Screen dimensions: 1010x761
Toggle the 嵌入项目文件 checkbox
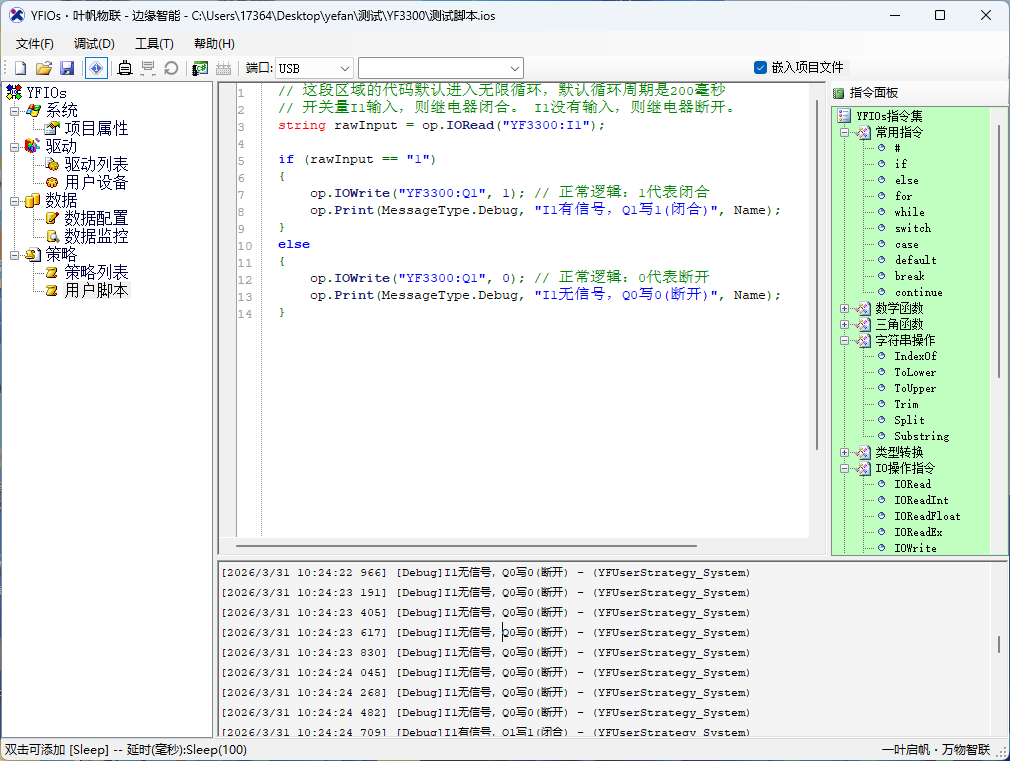click(760, 67)
